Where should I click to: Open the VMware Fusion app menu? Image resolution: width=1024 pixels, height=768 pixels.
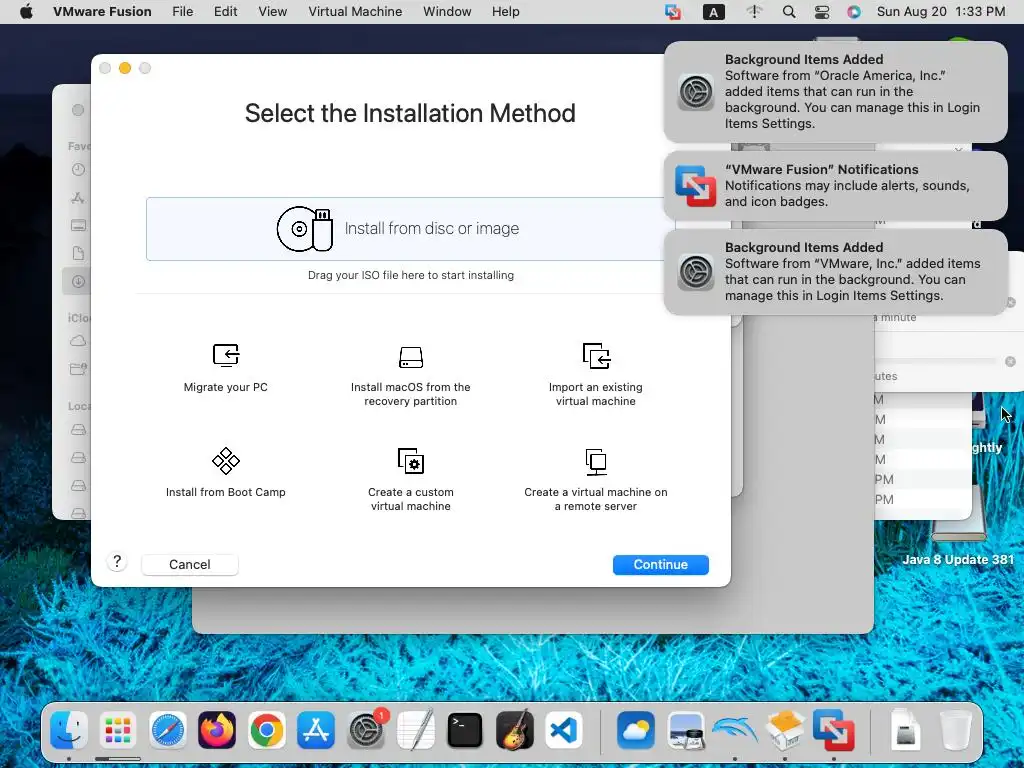click(x=103, y=12)
